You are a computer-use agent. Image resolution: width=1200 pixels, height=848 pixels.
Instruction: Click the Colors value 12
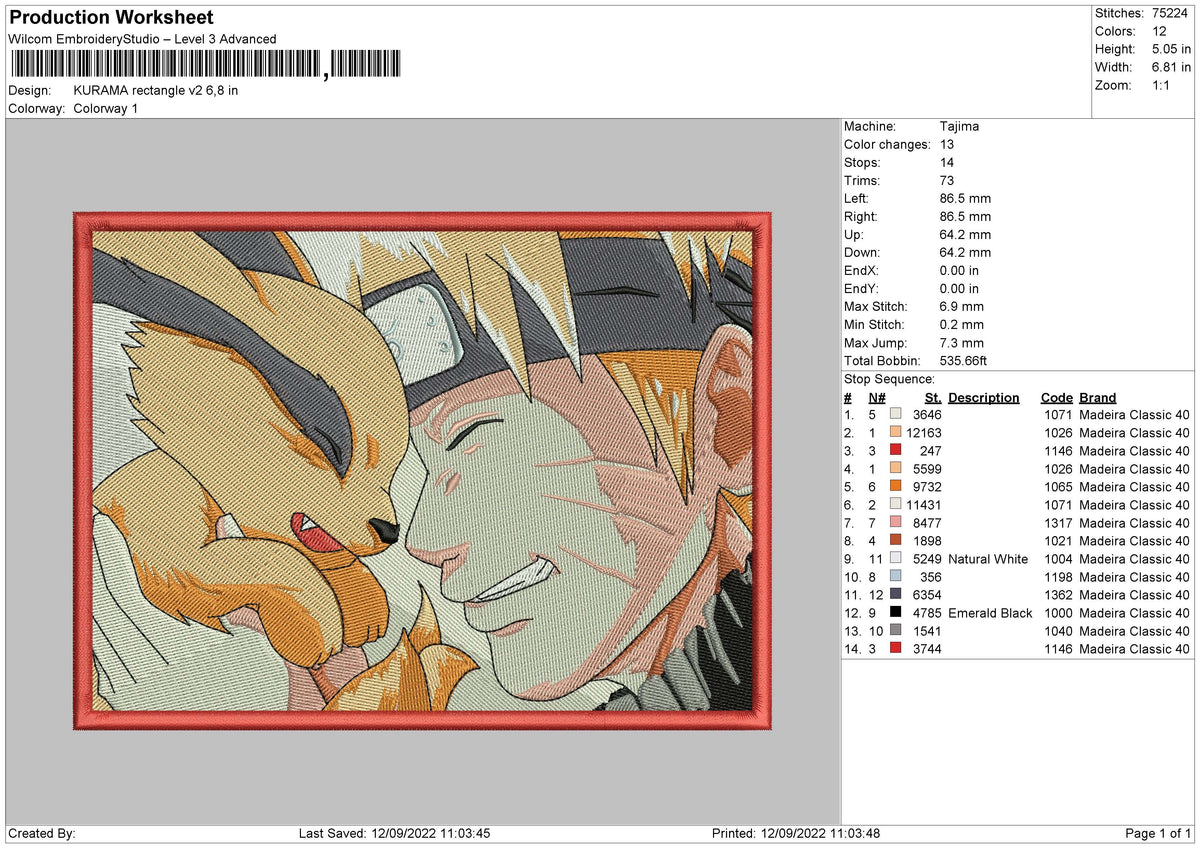pos(1159,31)
